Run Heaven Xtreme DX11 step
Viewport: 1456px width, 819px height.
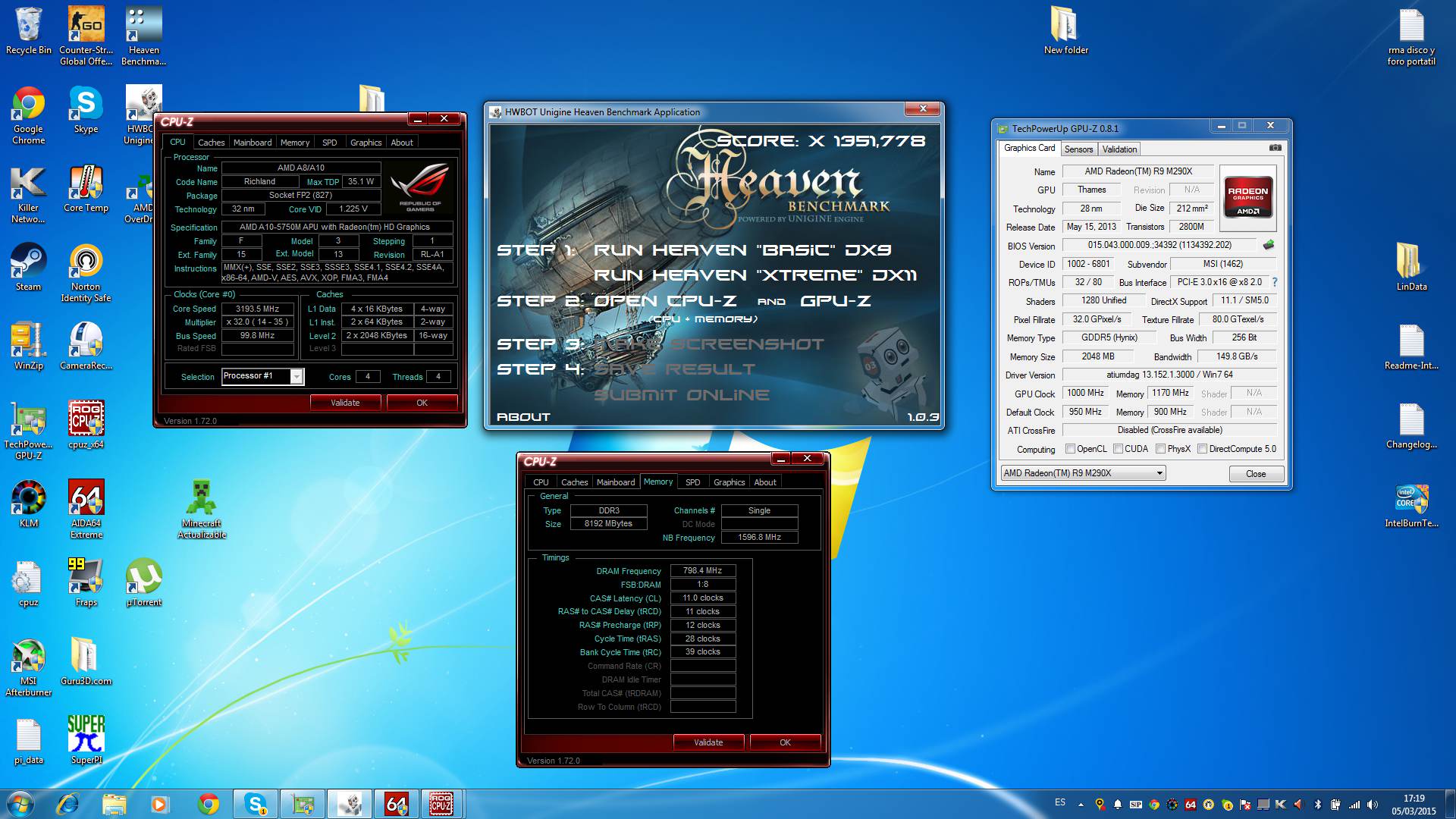point(755,275)
